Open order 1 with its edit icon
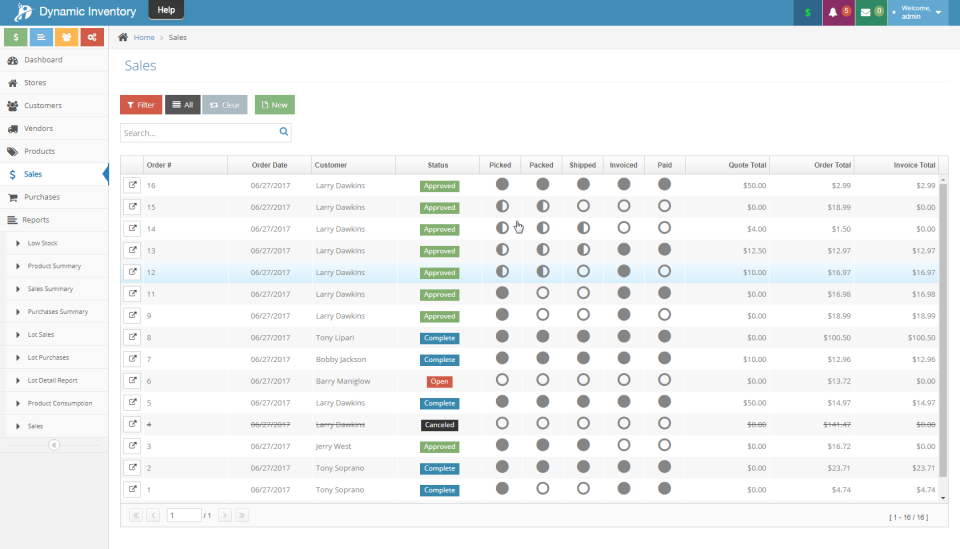 pyautogui.click(x=132, y=489)
